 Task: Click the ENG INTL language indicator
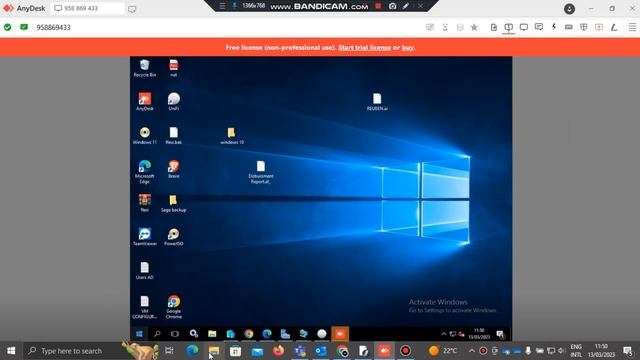576,351
